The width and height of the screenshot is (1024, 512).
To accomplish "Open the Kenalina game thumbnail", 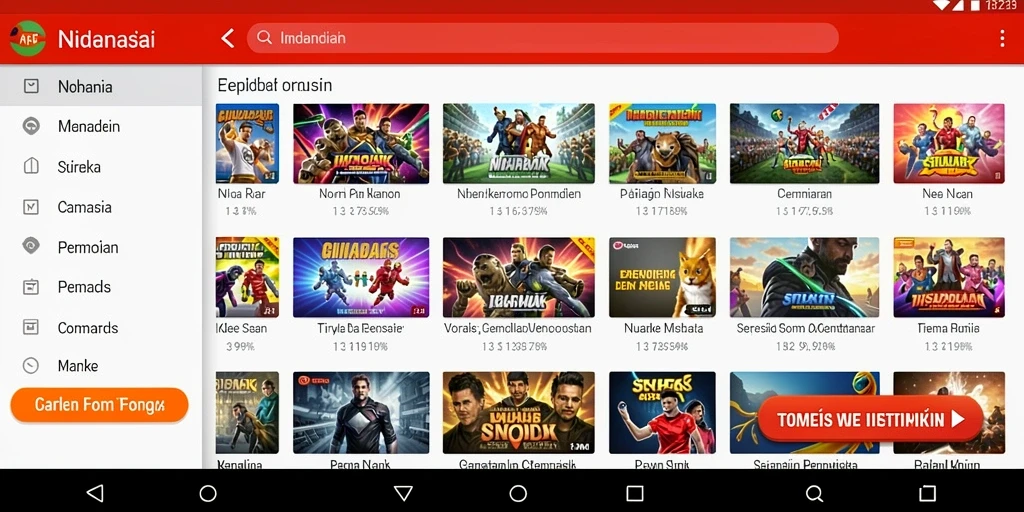I will point(248,413).
